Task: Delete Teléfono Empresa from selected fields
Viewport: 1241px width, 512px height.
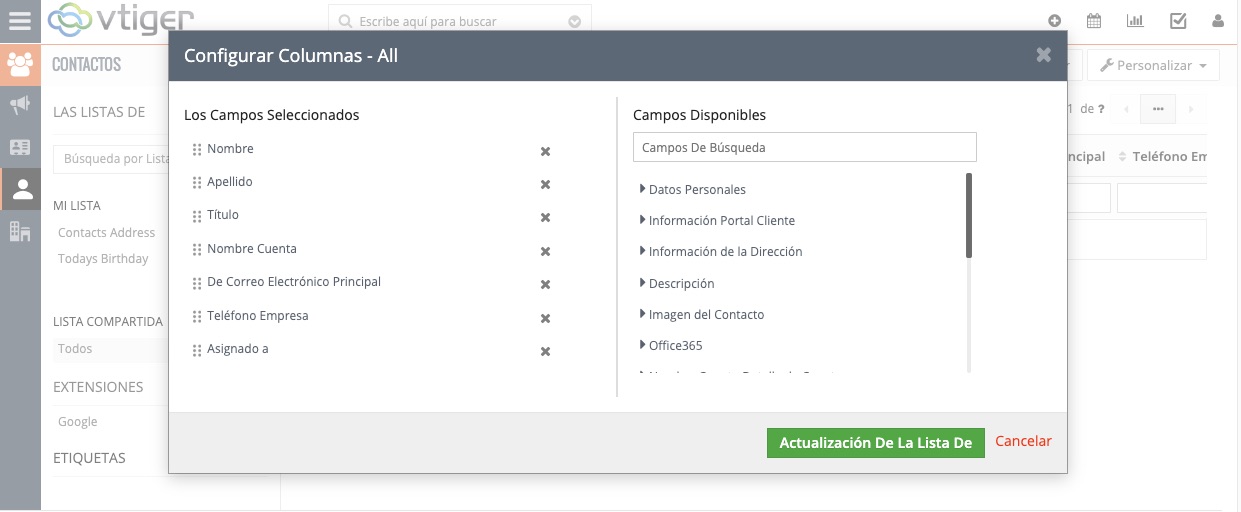Action: coord(545,318)
